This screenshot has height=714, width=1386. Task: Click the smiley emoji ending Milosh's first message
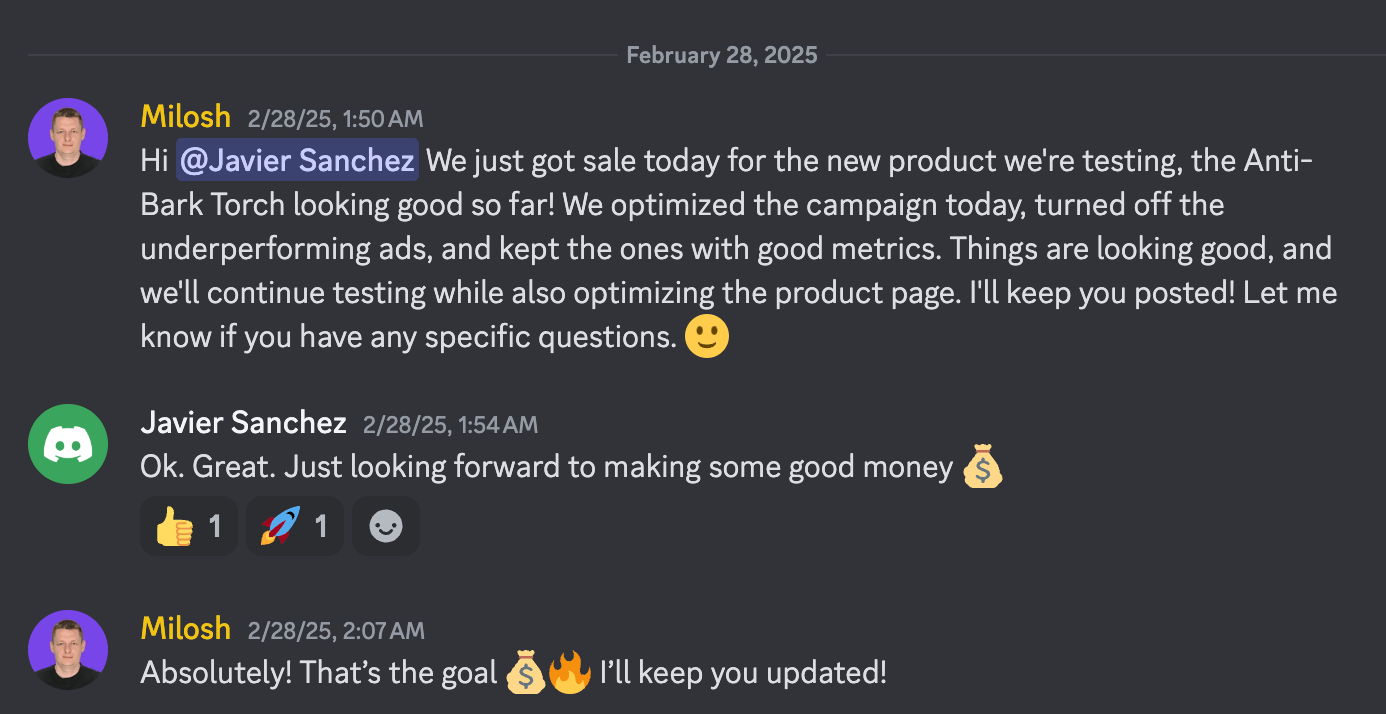[x=707, y=337]
